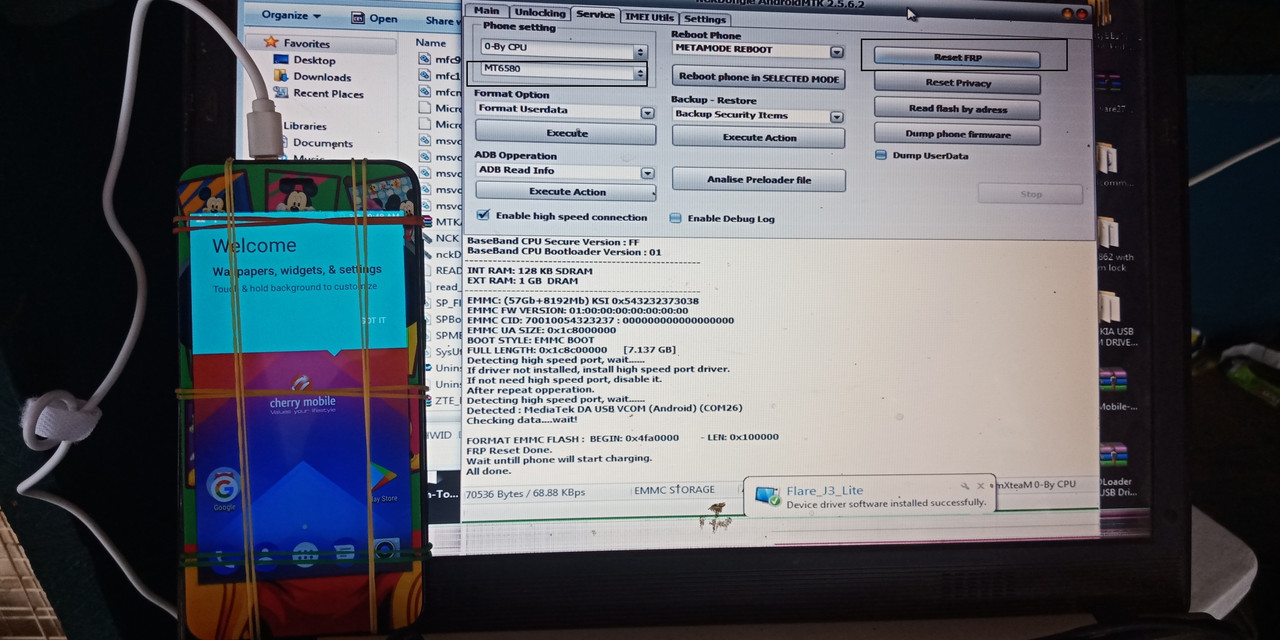
Task: Open the Settings tab
Action: 706,19
